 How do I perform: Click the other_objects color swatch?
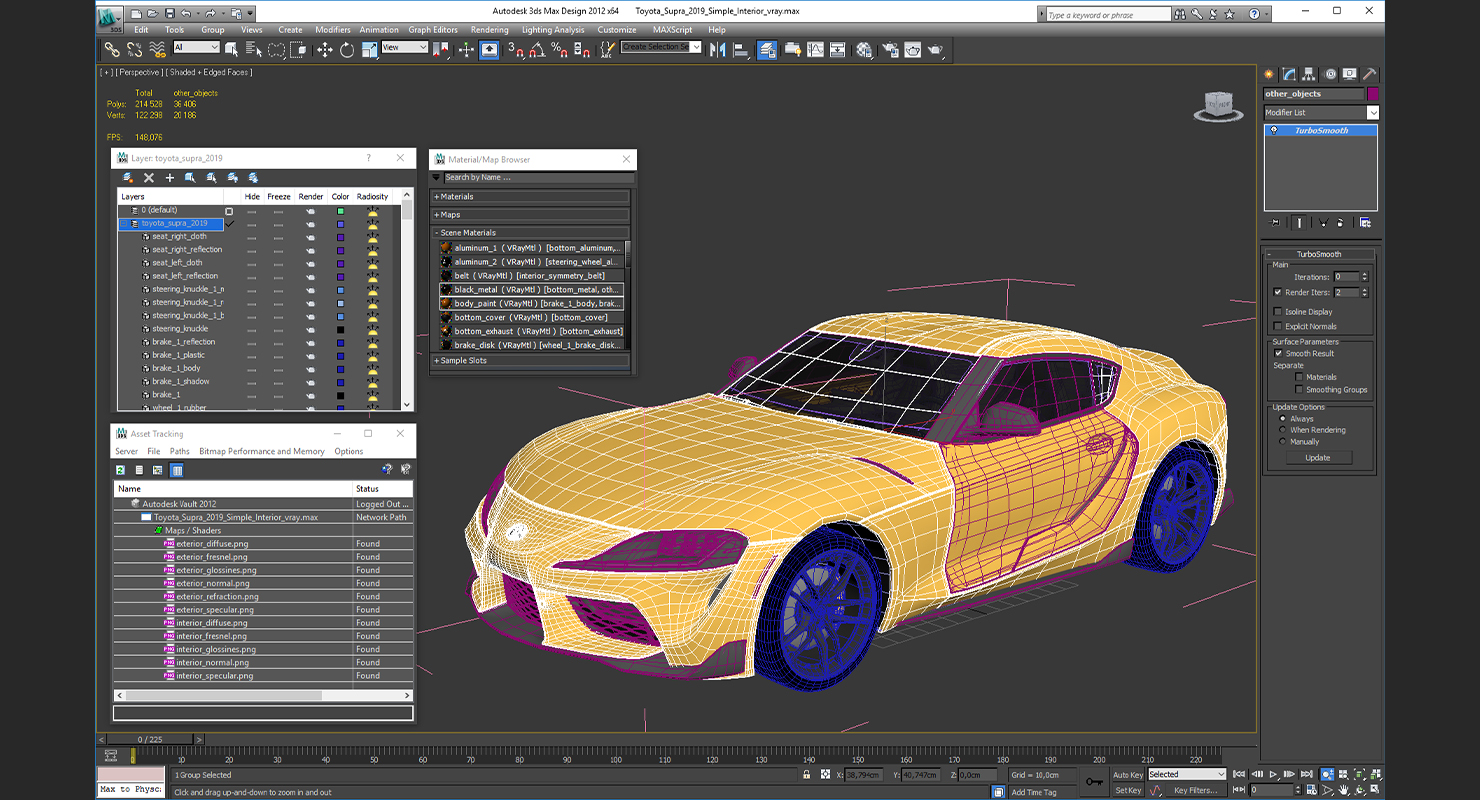coord(1373,94)
